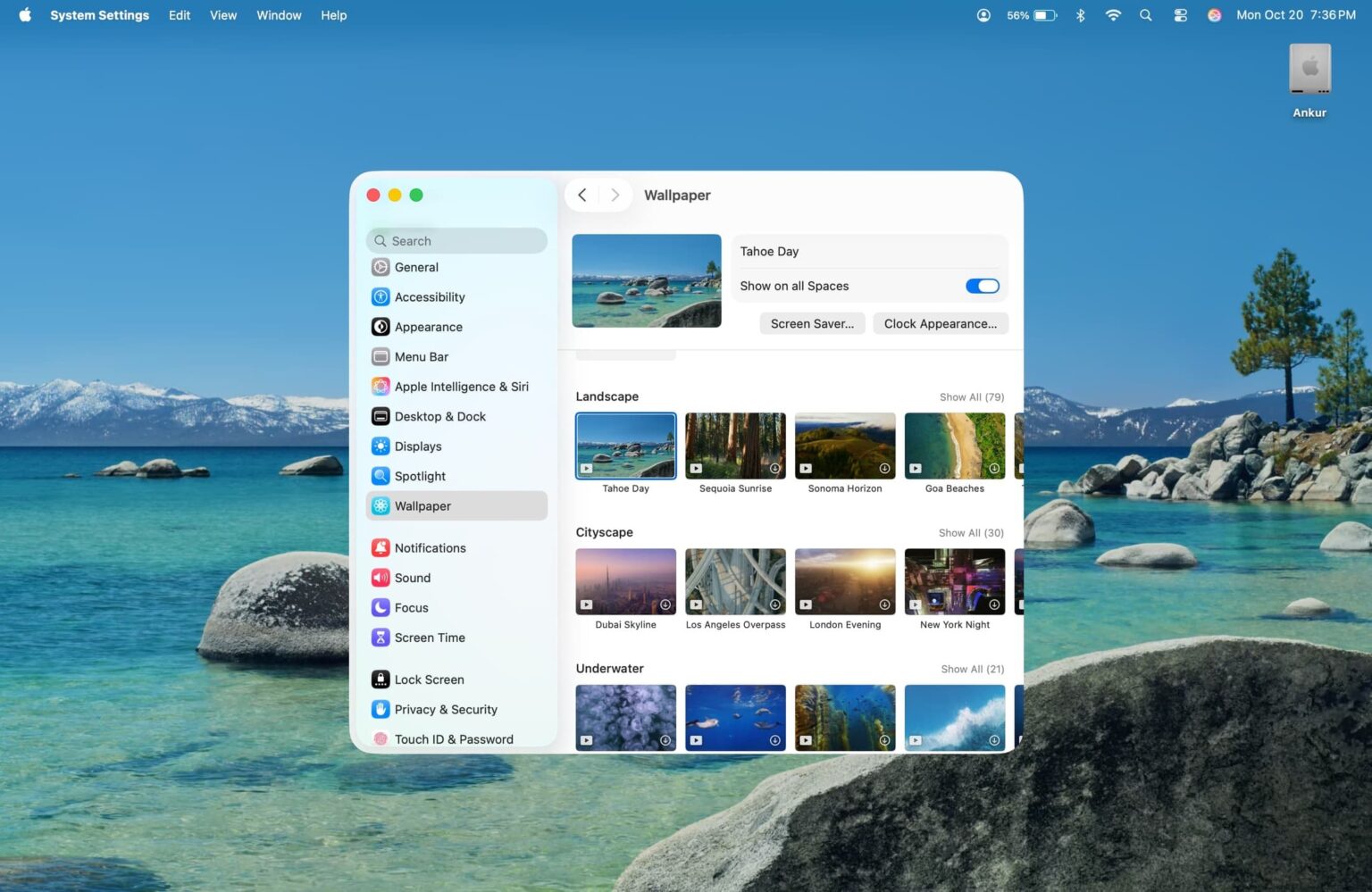Click the Search field in sidebar

(x=456, y=241)
